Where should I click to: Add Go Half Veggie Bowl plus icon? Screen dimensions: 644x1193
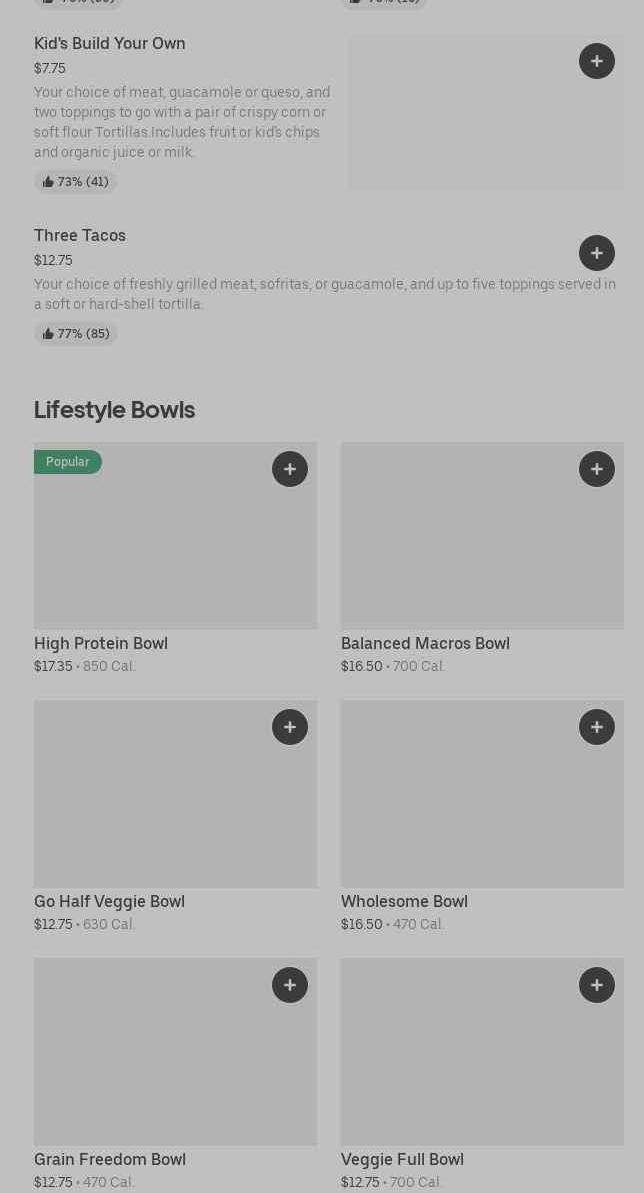290,727
